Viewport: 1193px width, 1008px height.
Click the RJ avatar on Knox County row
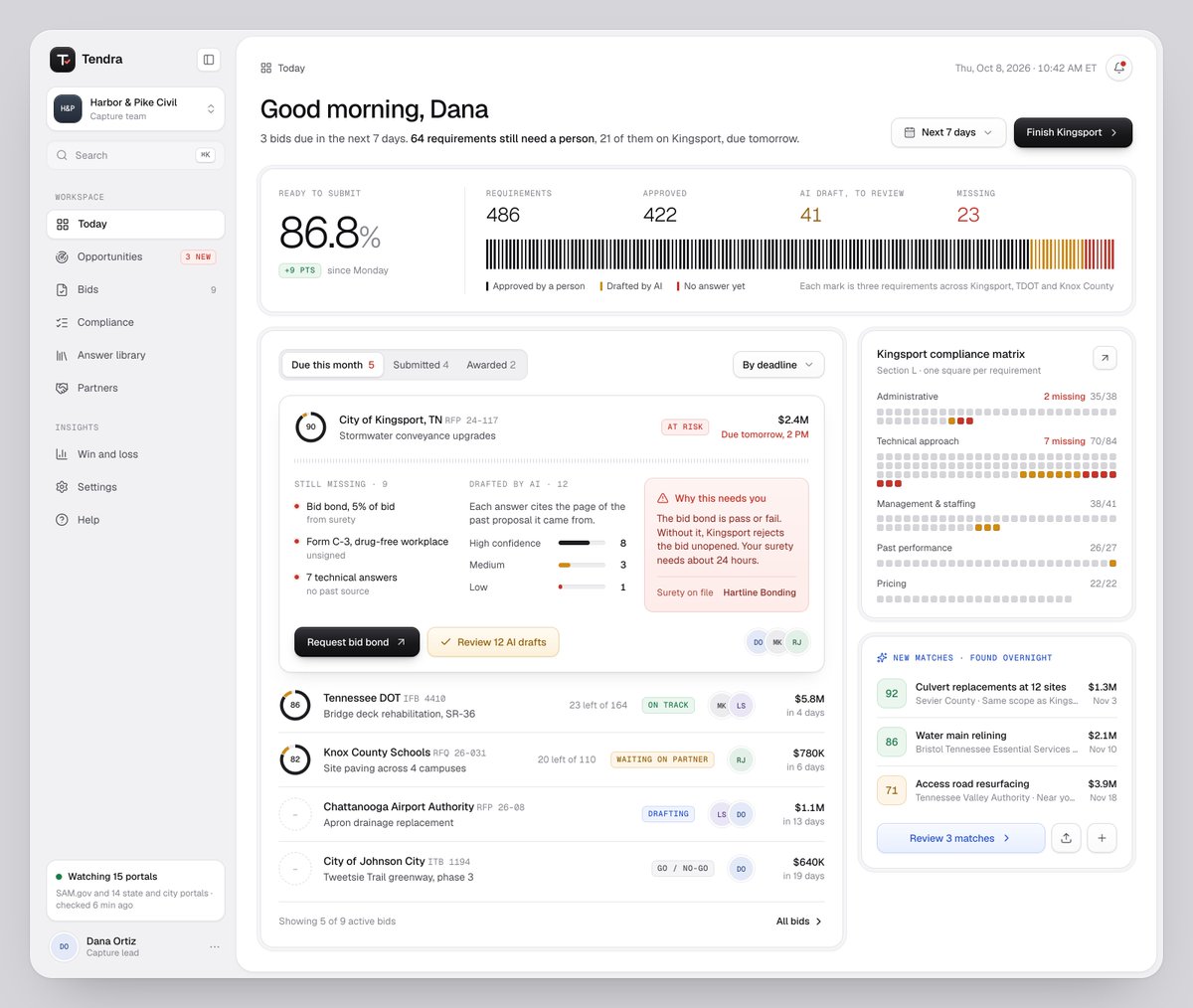click(x=741, y=759)
